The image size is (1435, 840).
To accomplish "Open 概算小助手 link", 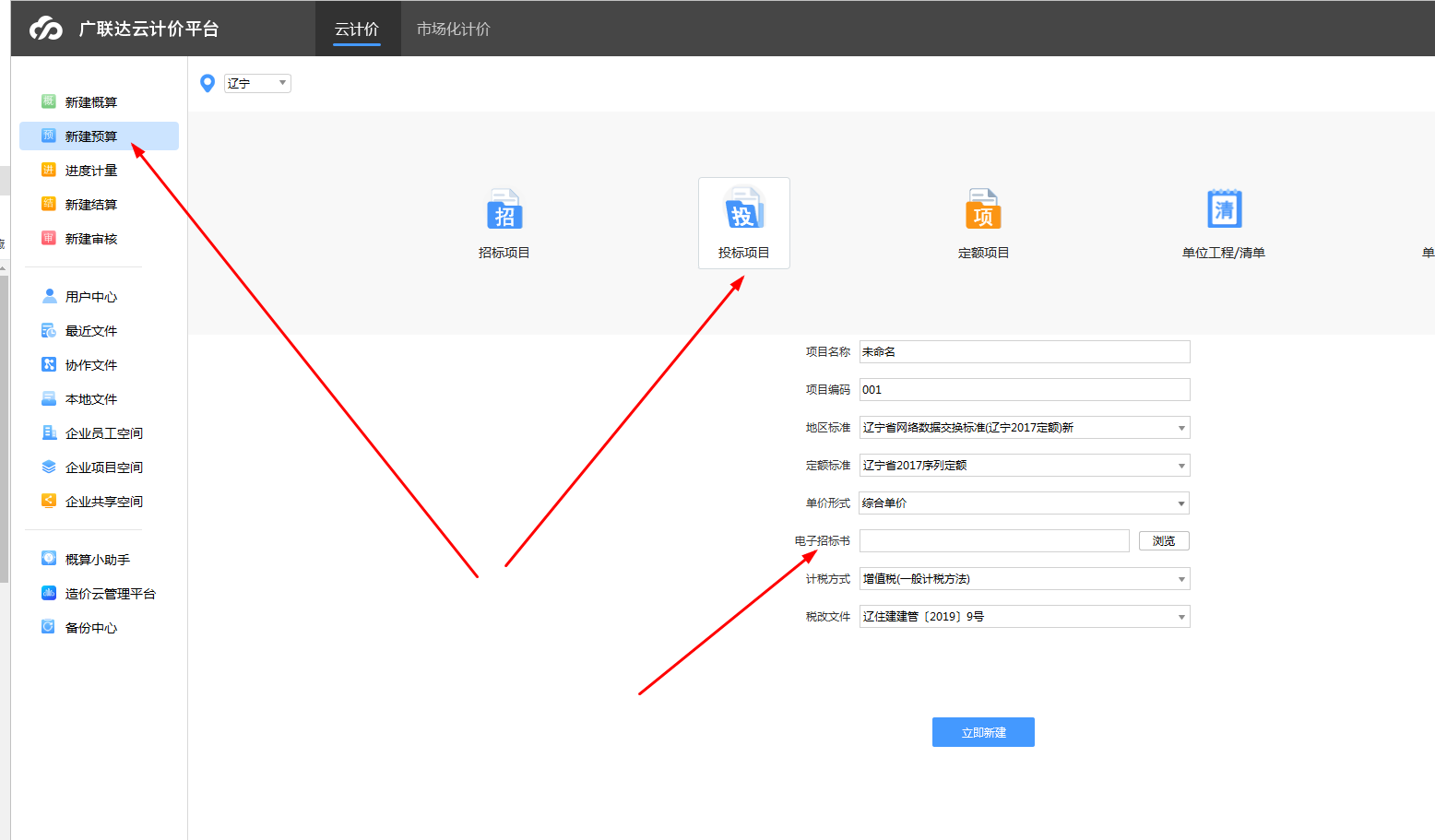I will (99, 559).
